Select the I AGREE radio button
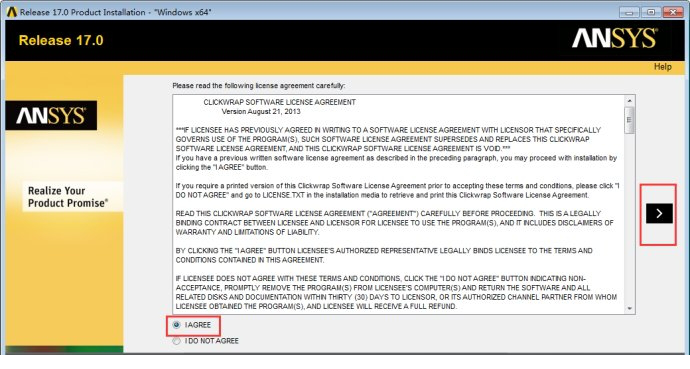The width and height of the screenshot is (690, 369). click(176, 325)
